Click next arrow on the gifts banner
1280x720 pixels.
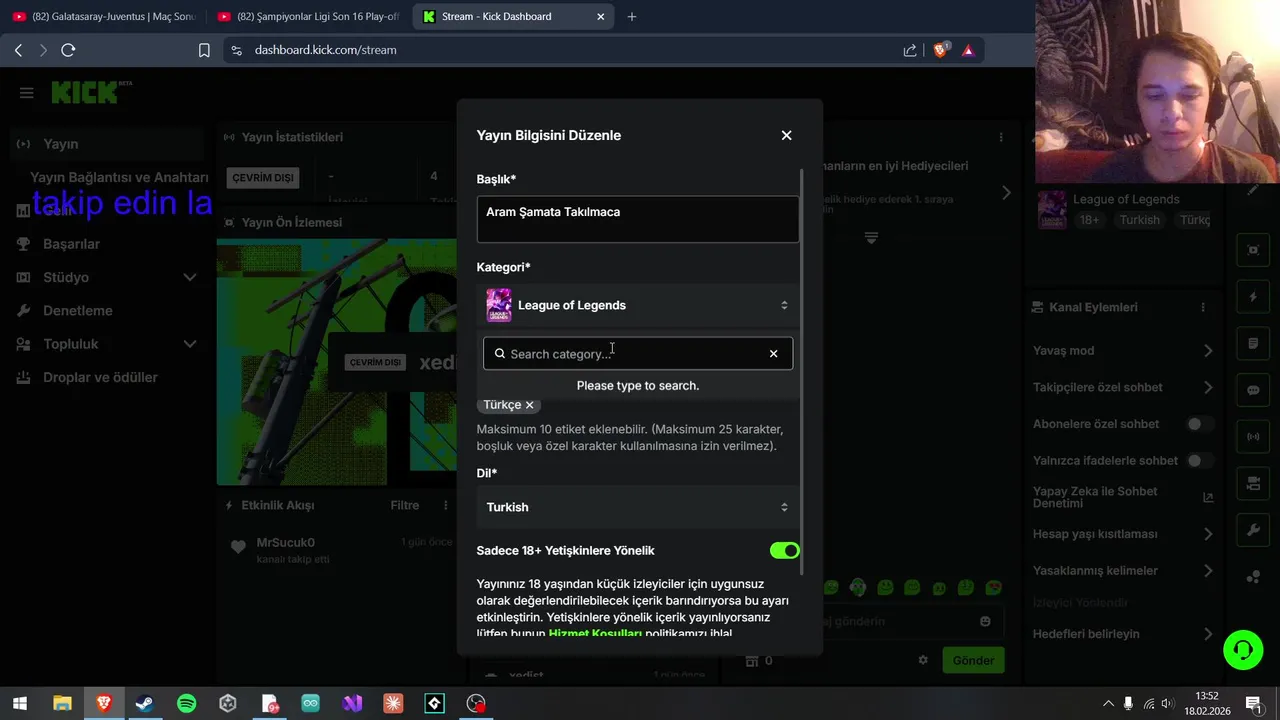pos(1006,192)
